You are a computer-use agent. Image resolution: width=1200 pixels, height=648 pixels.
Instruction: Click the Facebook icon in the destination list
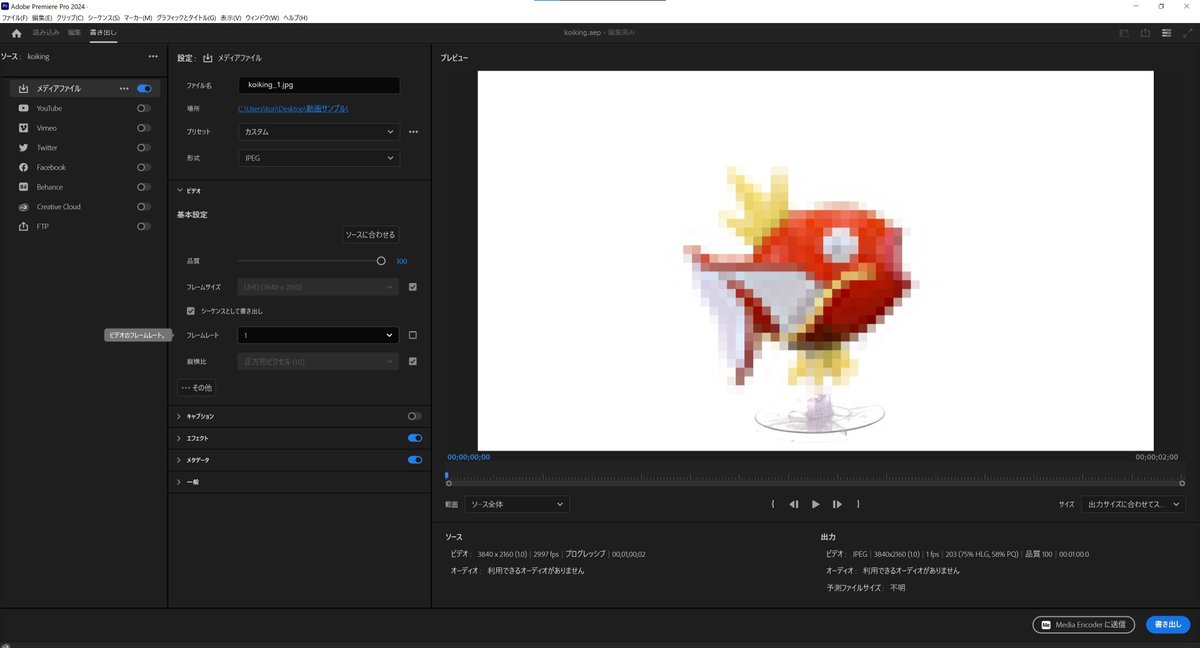click(24, 167)
